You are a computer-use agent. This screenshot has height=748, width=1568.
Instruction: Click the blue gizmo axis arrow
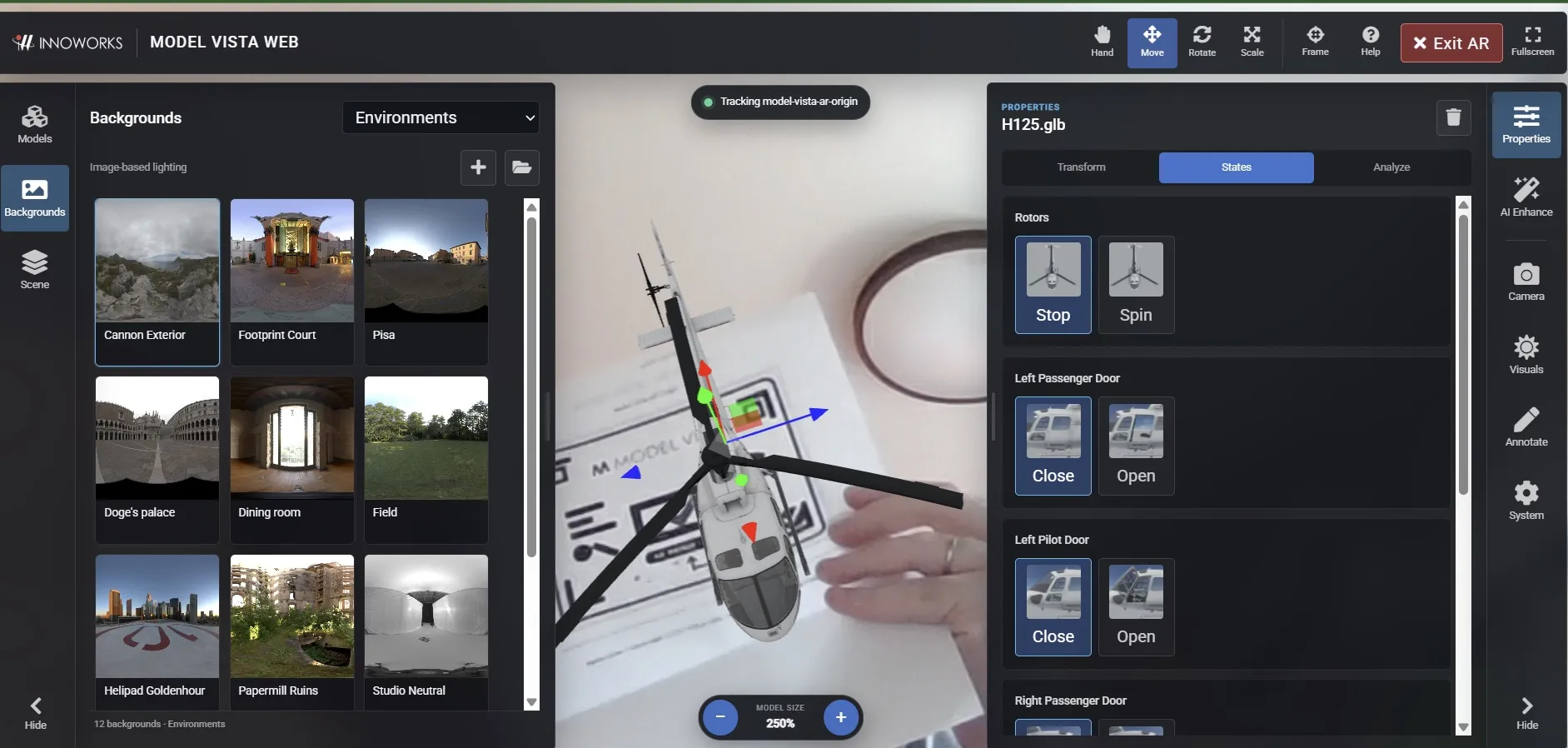coord(819,412)
